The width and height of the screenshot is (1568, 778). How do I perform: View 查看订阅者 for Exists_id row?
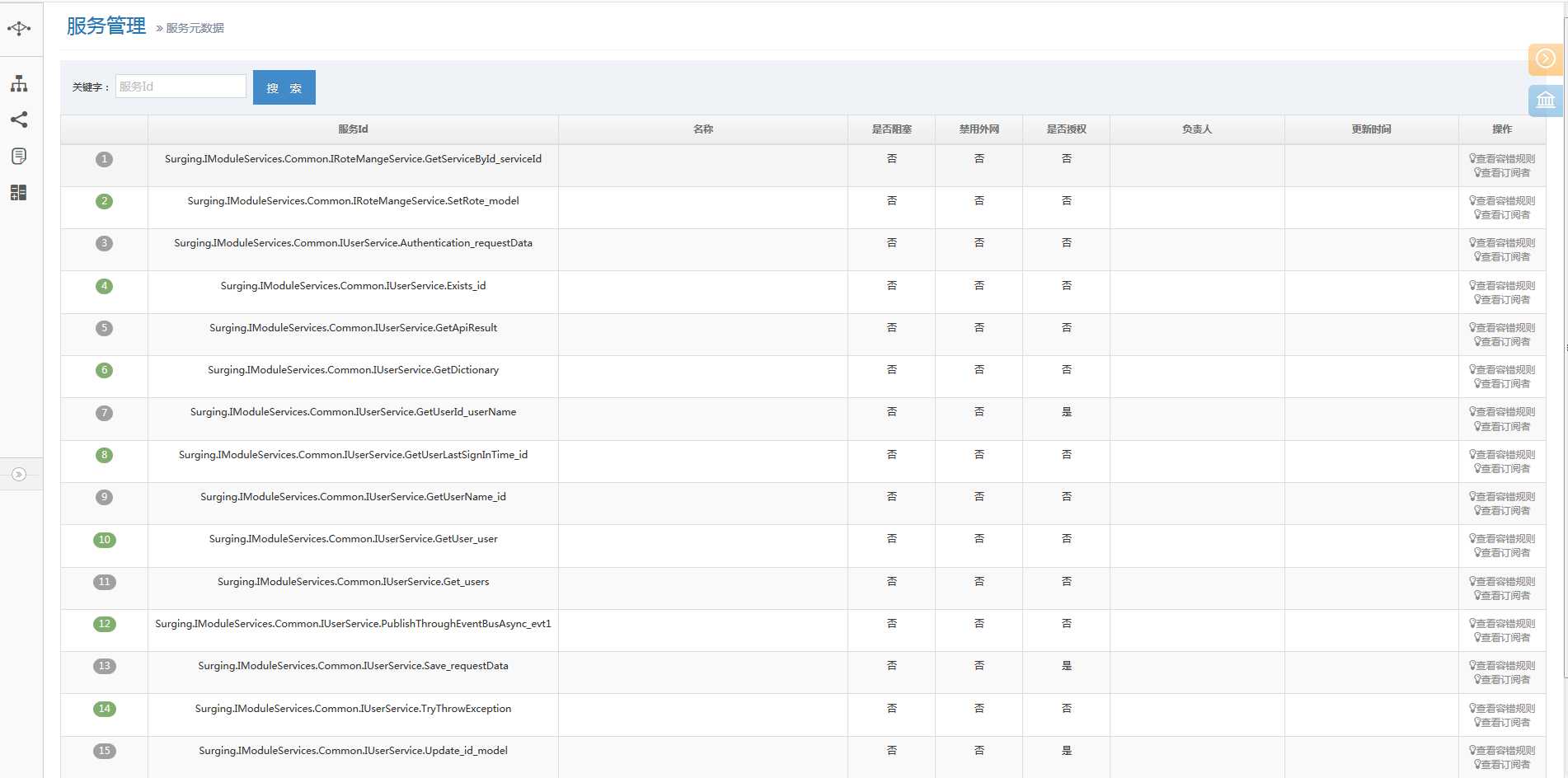point(1502,300)
